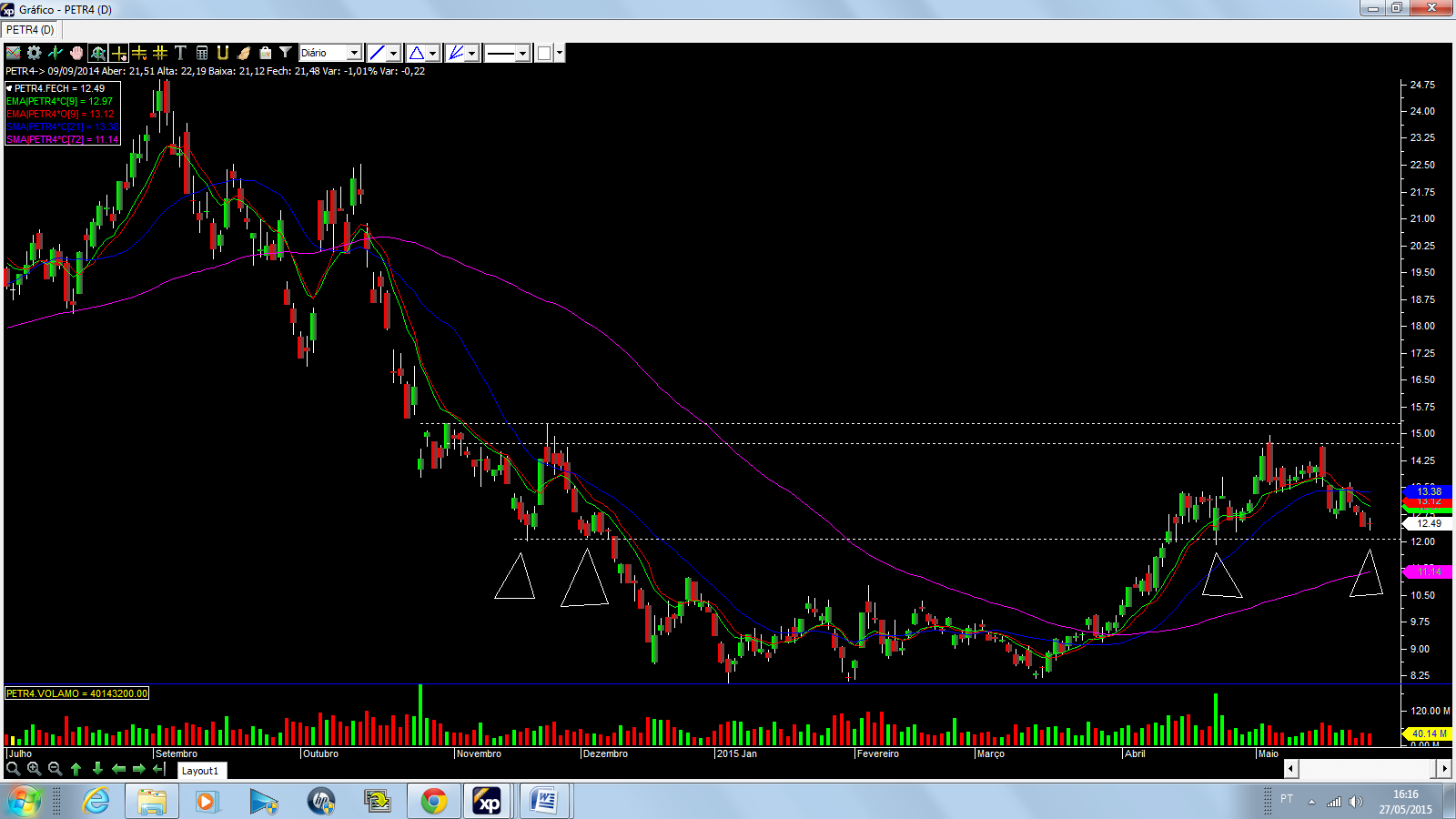Select the text T tool
Viewport: 1456px width, 819px height.
click(180, 53)
